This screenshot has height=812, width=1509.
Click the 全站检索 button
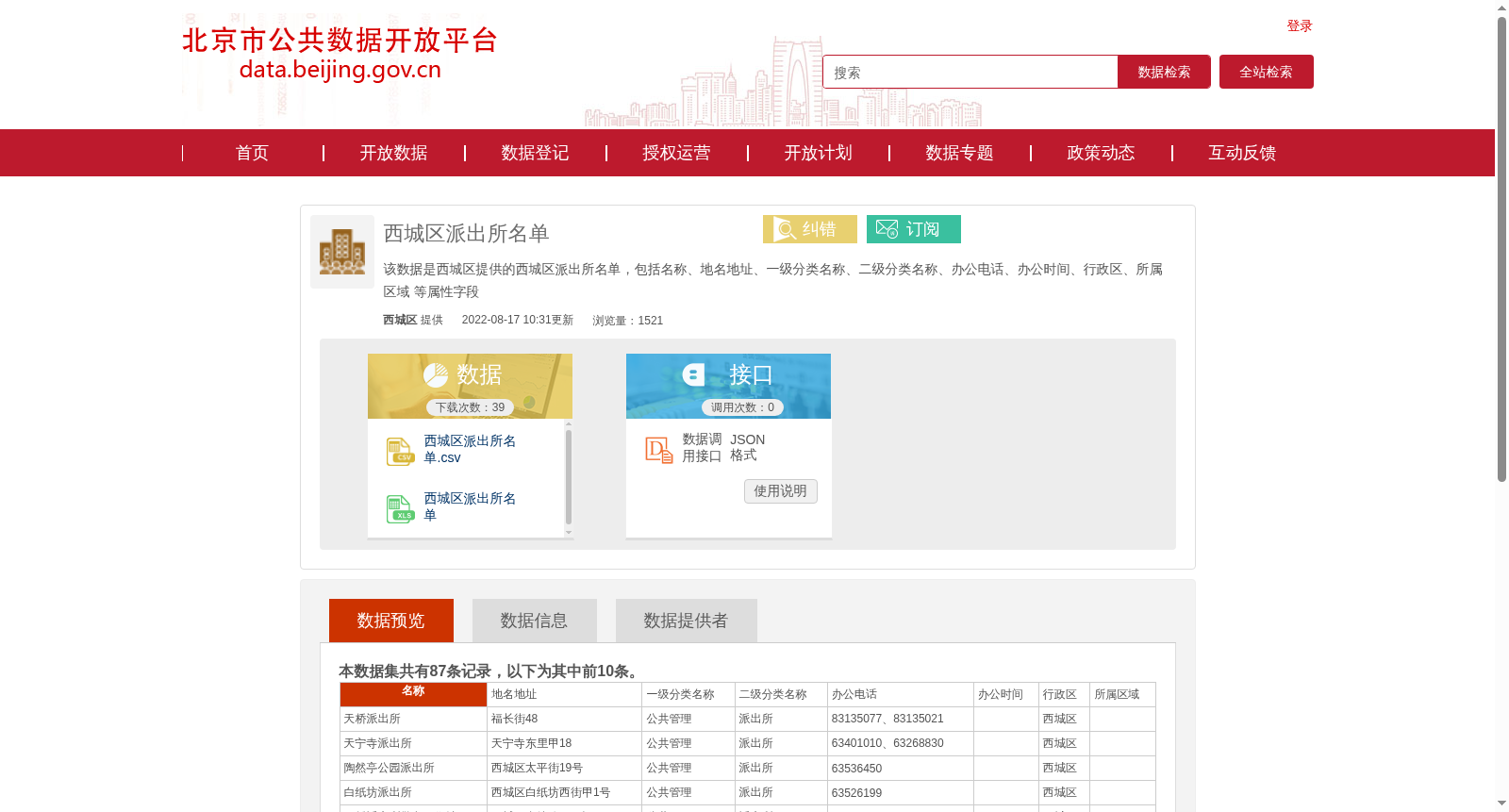point(1267,72)
